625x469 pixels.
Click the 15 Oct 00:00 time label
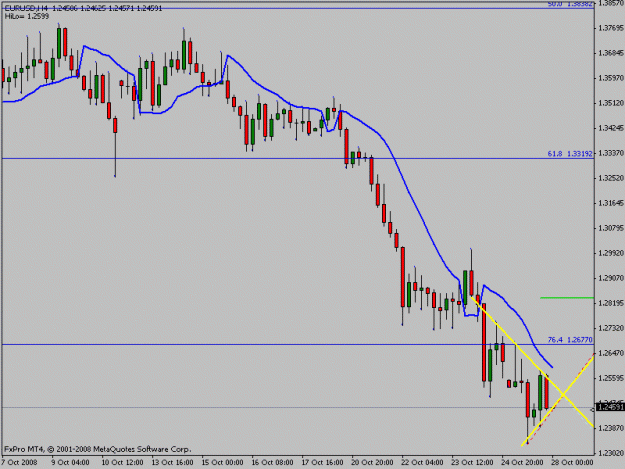click(x=222, y=463)
